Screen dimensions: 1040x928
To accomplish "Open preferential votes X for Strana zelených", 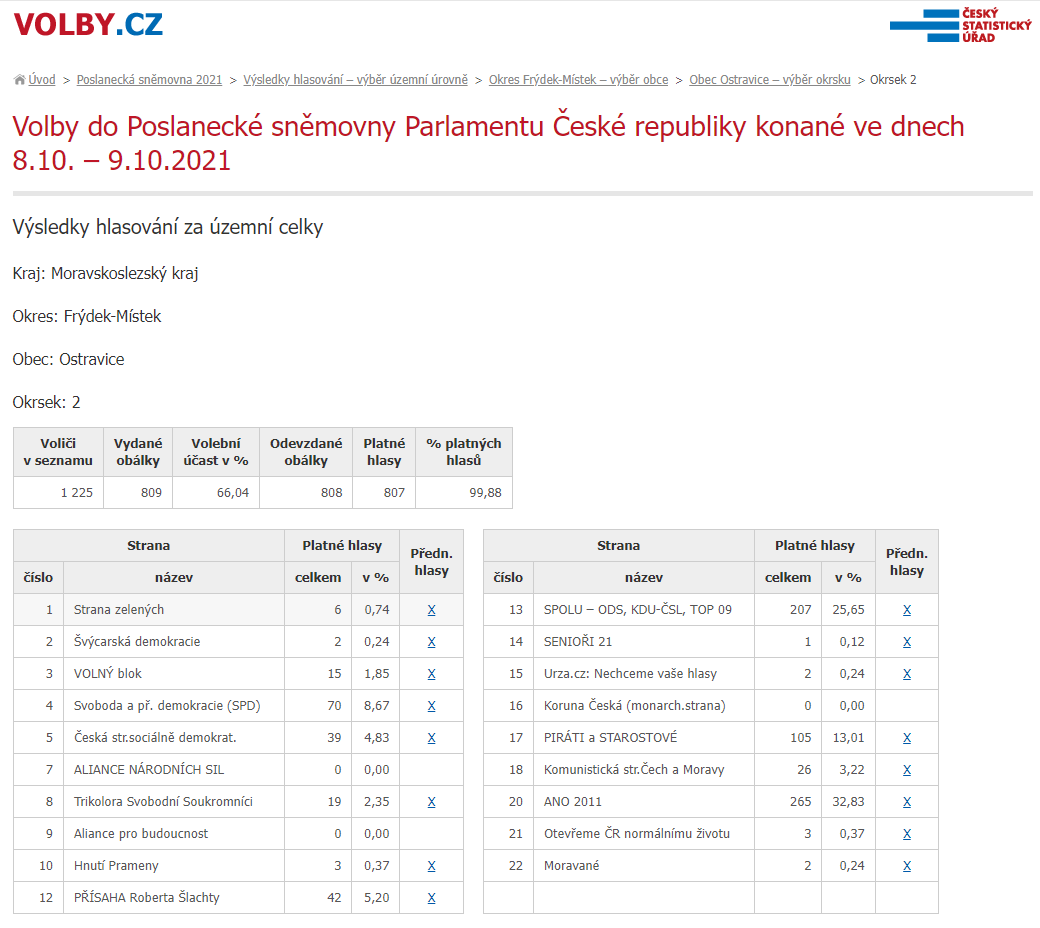I will pos(431,610).
